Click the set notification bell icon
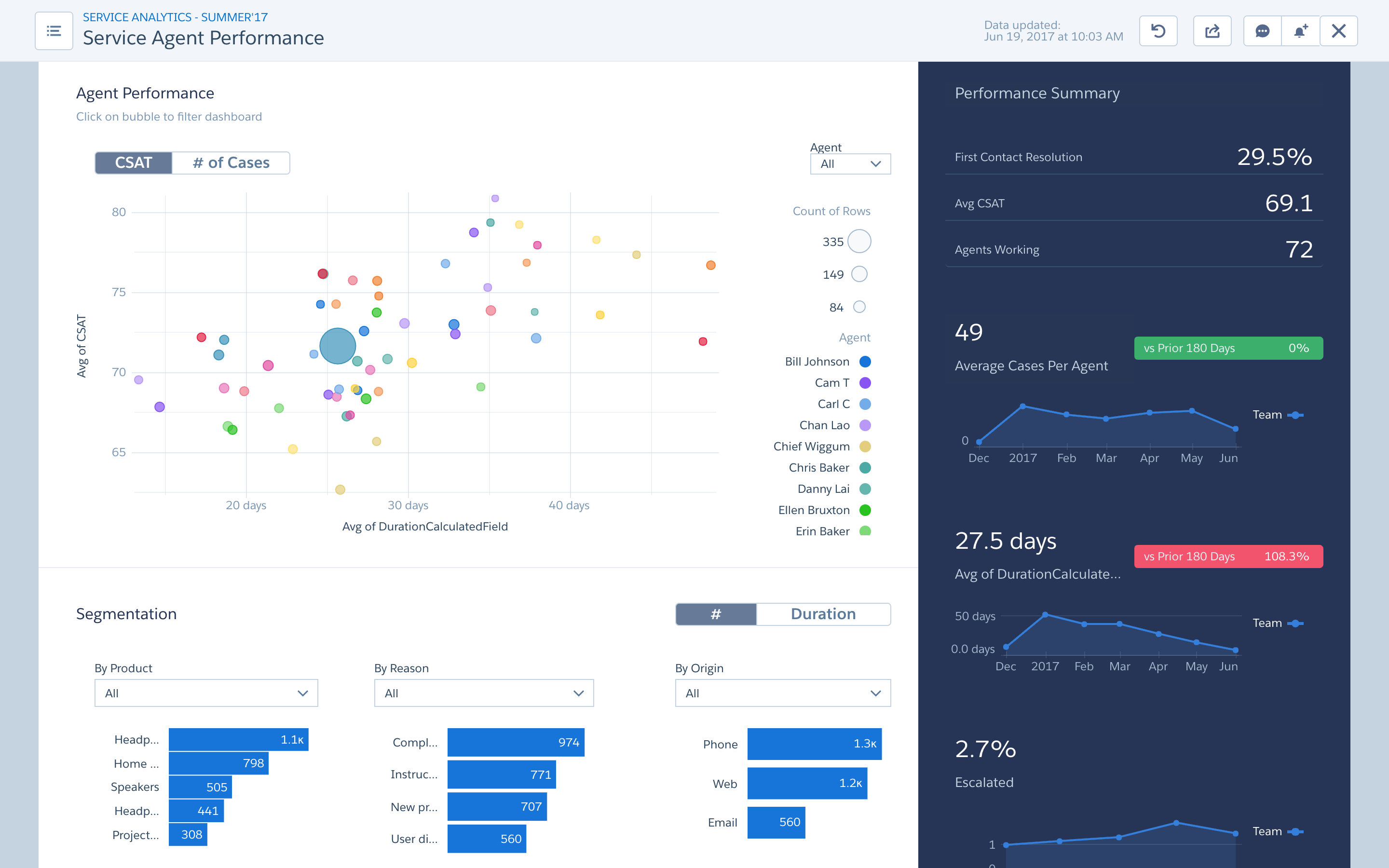The image size is (1389, 868). (1300, 31)
